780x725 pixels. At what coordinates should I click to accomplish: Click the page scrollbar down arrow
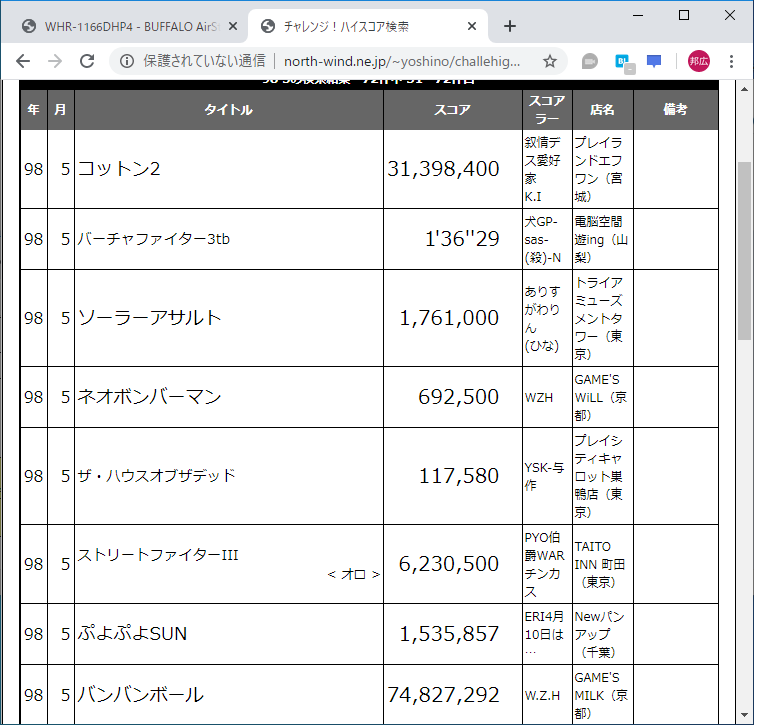point(744,715)
